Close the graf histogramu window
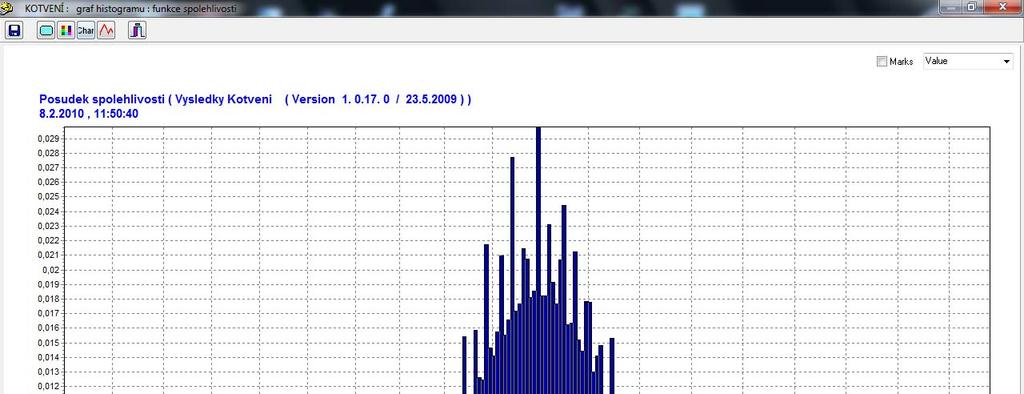The height and width of the screenshot is (394, 1024). click(x=1002, y=7)
